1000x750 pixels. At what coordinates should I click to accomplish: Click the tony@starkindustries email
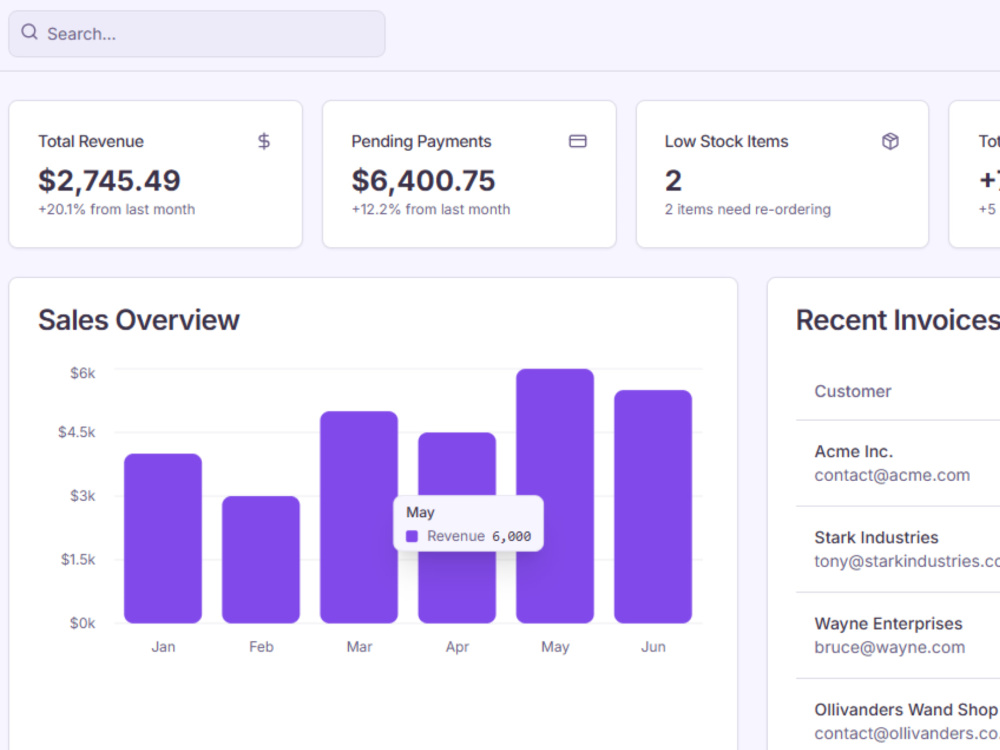[907, 561]
